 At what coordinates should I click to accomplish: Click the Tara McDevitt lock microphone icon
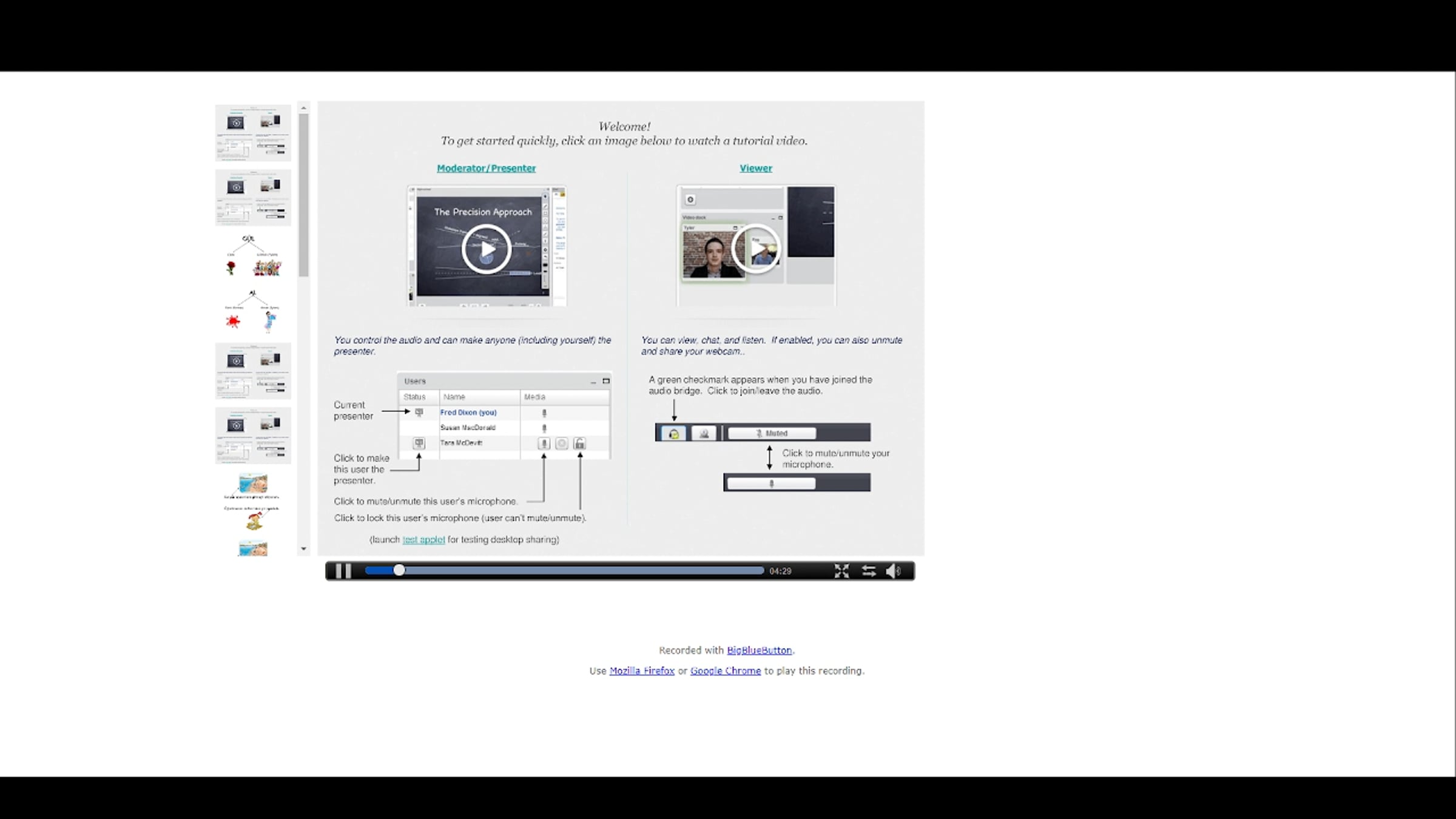pos(579,444)
